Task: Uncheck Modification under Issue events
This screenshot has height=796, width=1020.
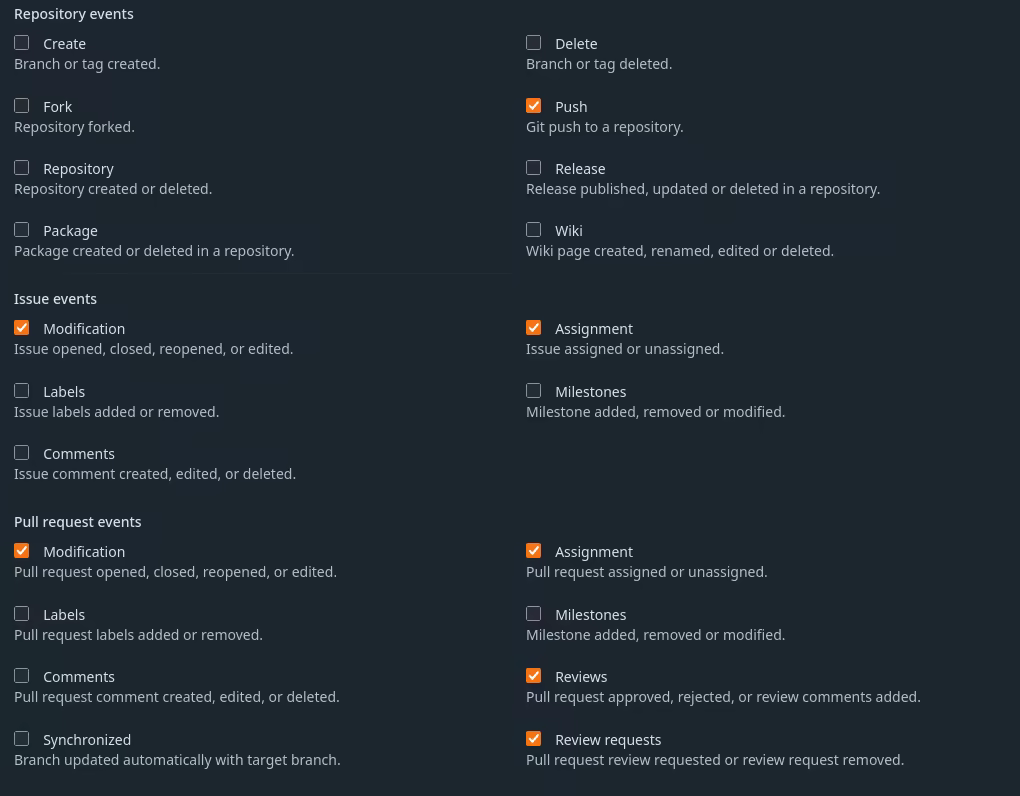Action: [x=22, y=328]
